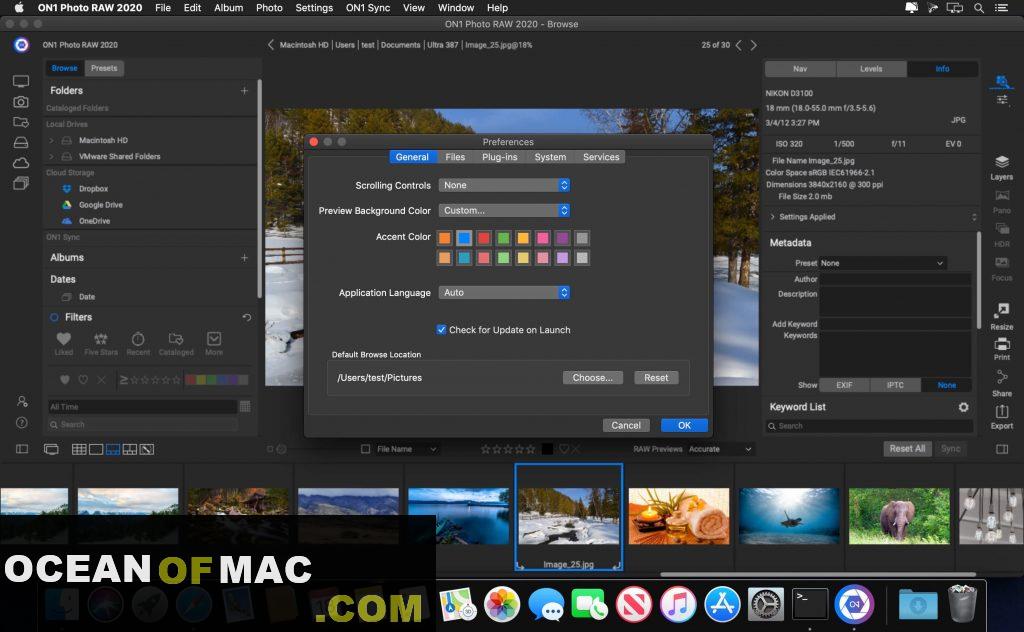Apply the Five Stars filter
Image resolution: width=1024 pixels, height=632 pixels.
[101, 343]
